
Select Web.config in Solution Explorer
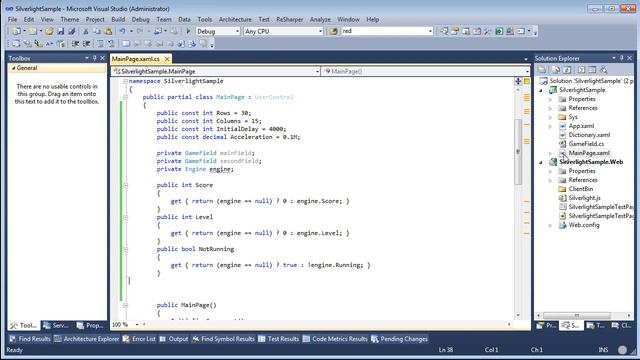pyautogui.click(x=584, y=225)
